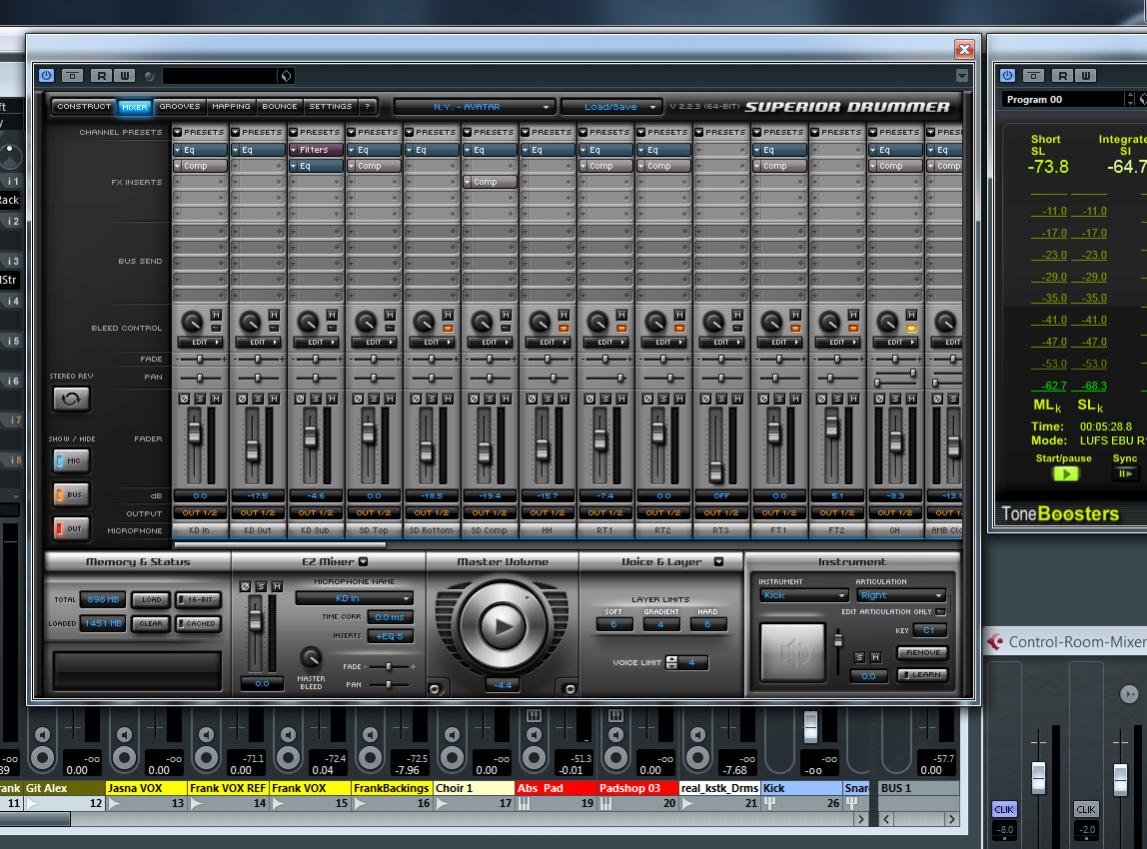This screenshot has width=1147, height=849.
Task: Click the REMOVE button in Instrument panel
Action: (922, 652)
